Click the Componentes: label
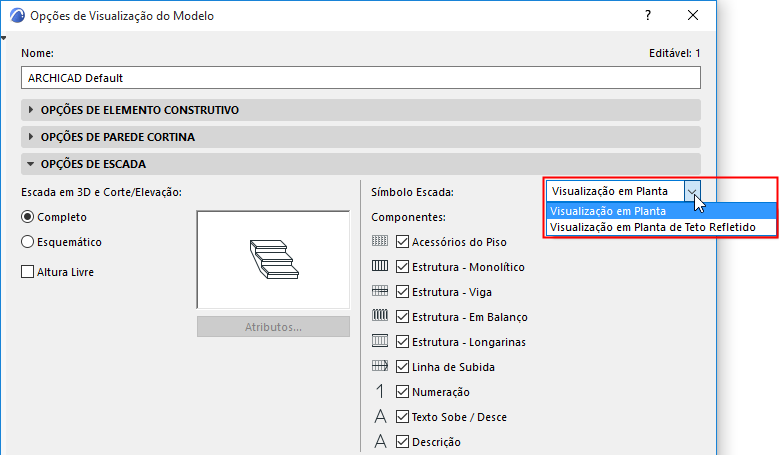 tap(408, 217)
